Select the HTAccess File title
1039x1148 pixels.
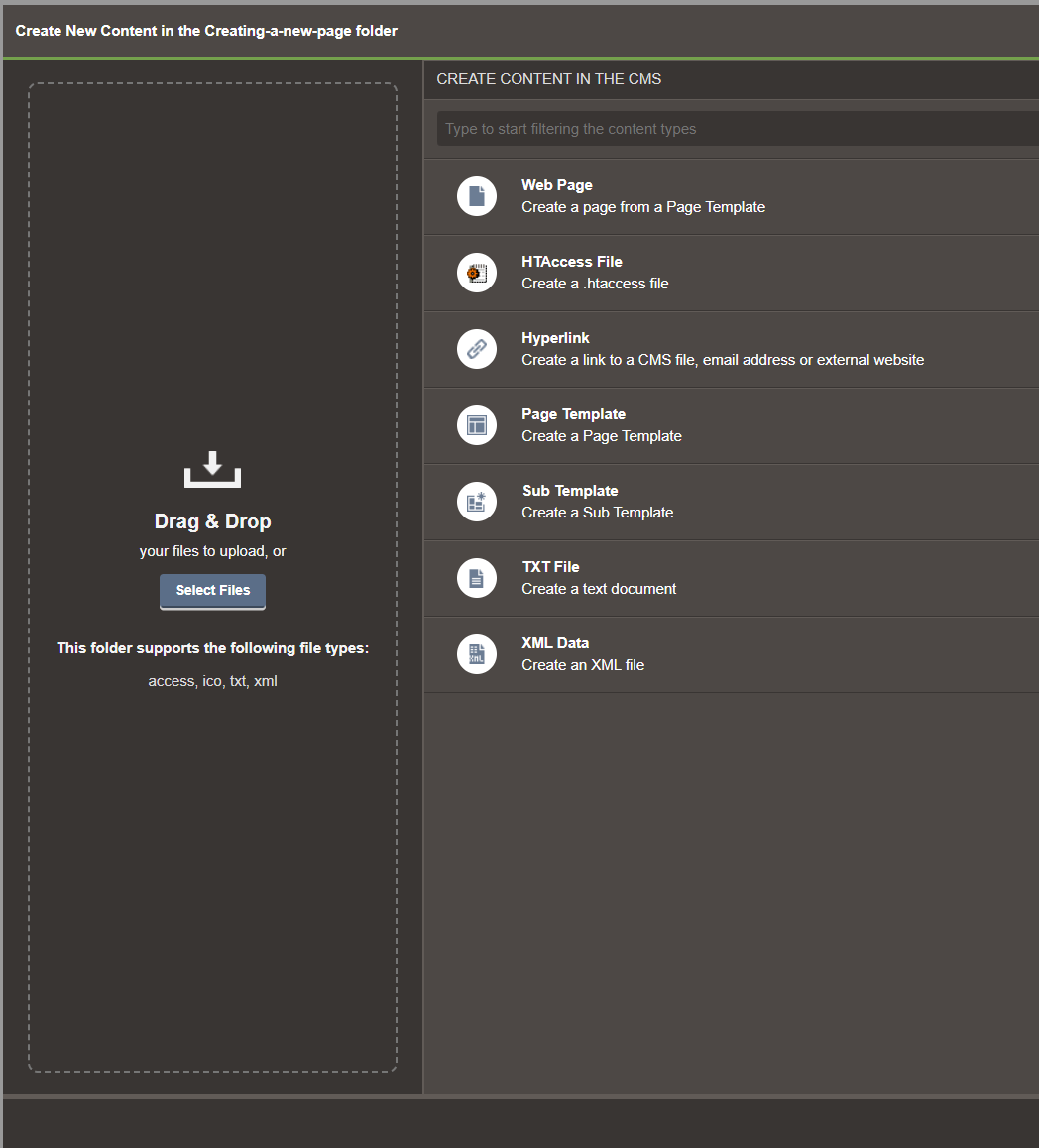coord(572,262)
